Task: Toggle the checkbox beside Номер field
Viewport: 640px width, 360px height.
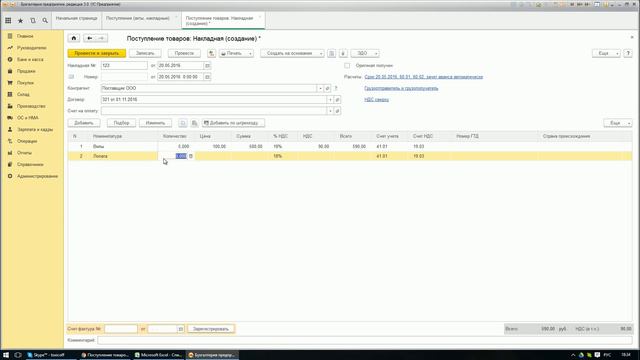Action: point(71,77)
